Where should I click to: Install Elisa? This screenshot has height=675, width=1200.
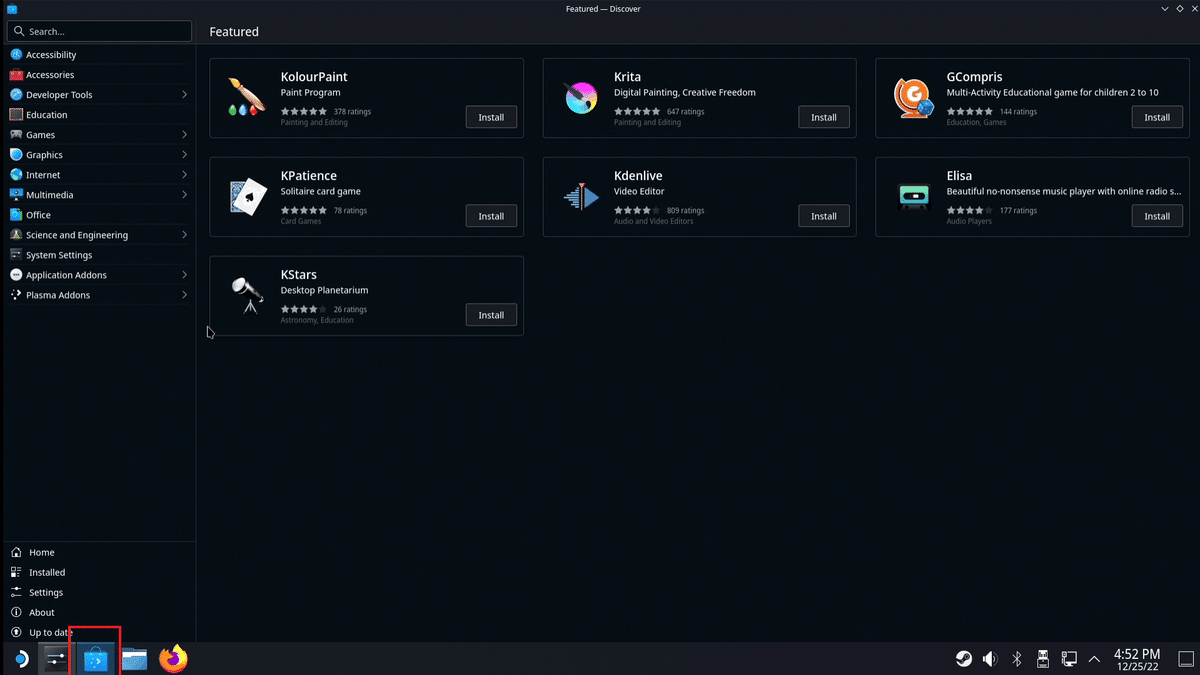(1157, 216)
